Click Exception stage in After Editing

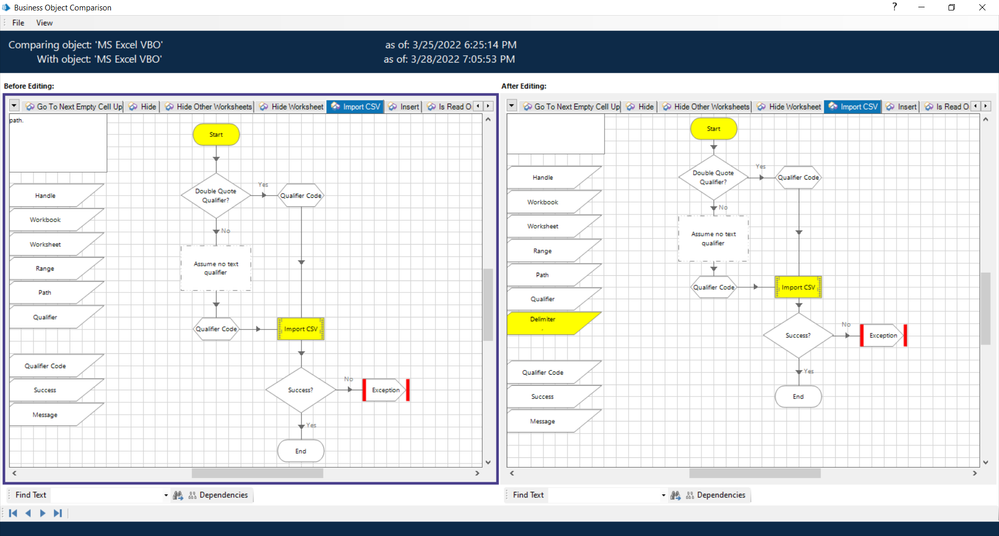pos(883,335)
